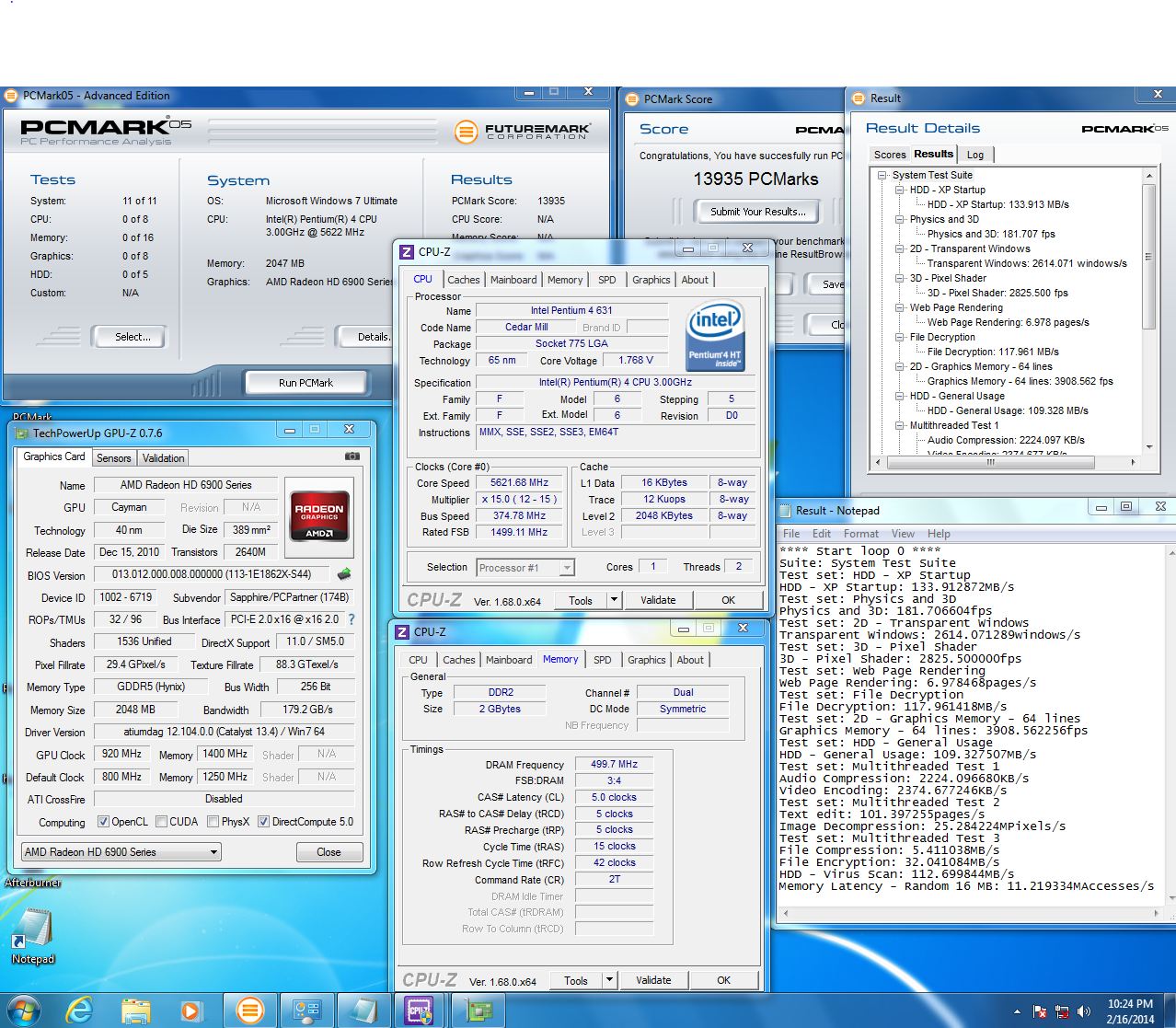Open the Notepad shortcut on the desktop
Viewport: 1176px width, 1028px height.
point(33,937)
